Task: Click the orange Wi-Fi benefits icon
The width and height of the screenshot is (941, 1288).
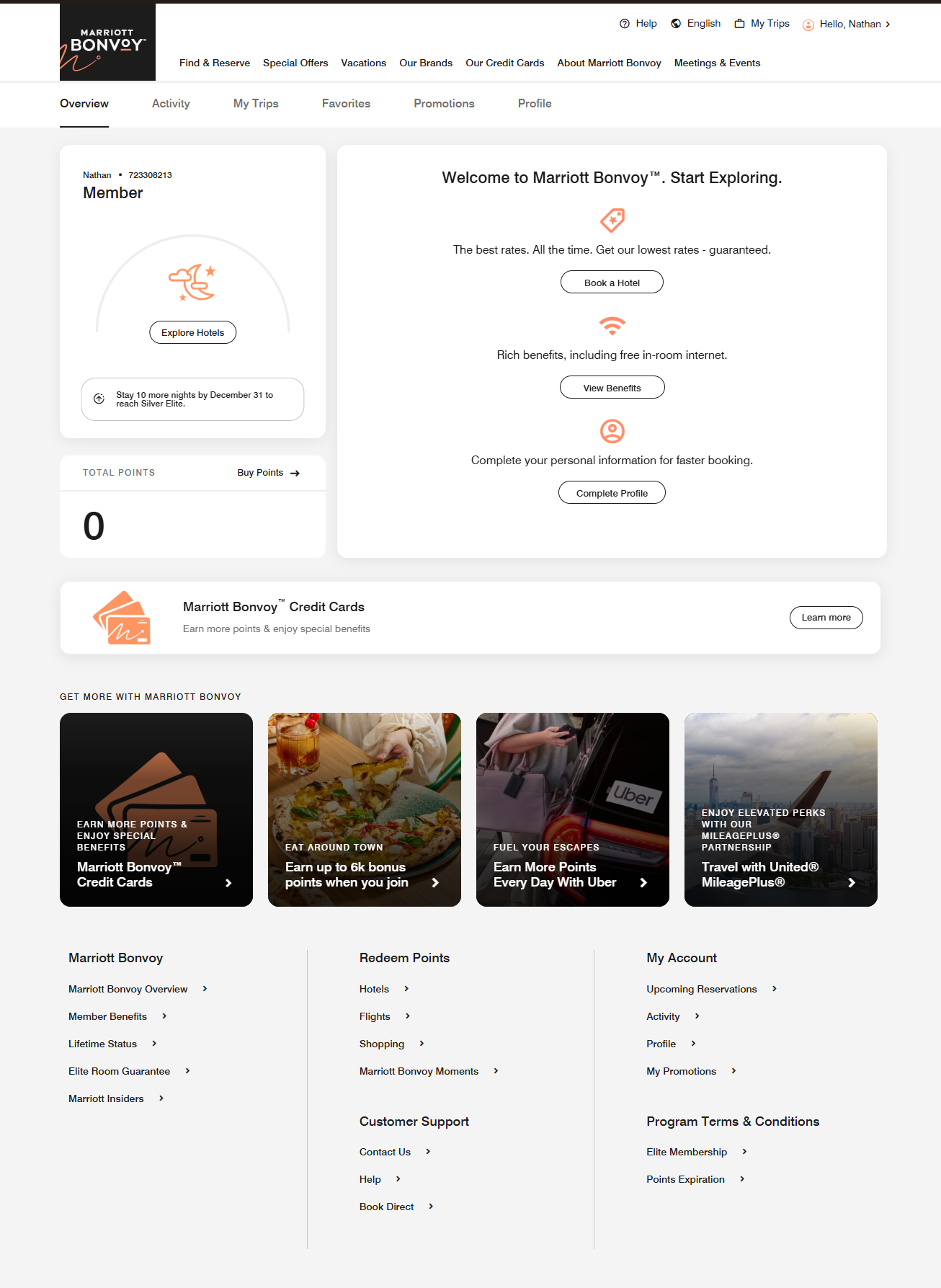Action: pos(612,326)
